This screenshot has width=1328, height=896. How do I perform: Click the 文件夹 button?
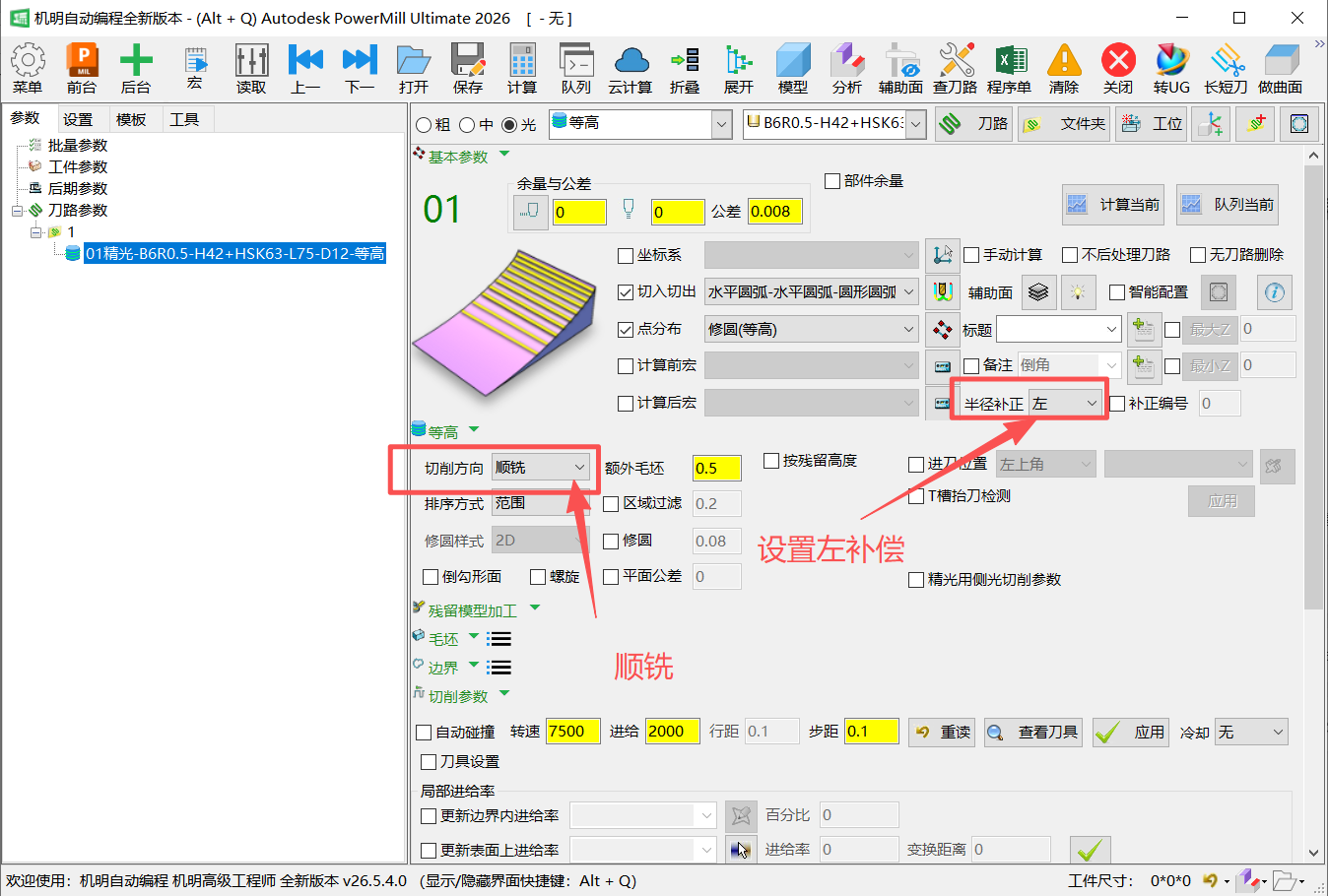coord(1064,124)
